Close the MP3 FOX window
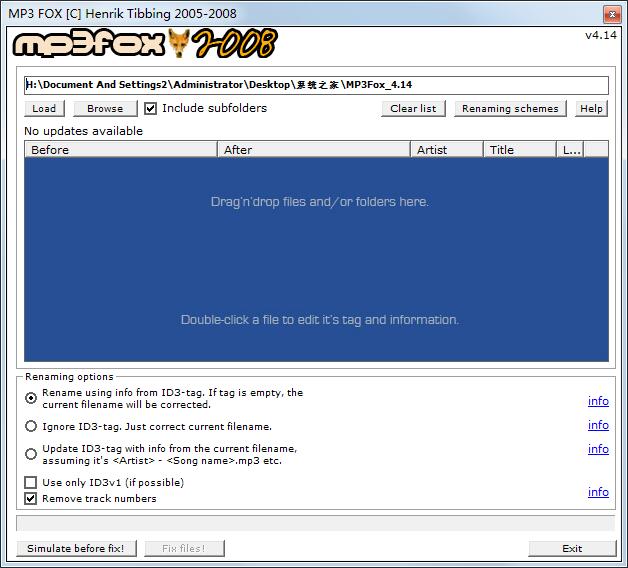Image resolution: width=628 pixels, height=568 pixels. 610,14
